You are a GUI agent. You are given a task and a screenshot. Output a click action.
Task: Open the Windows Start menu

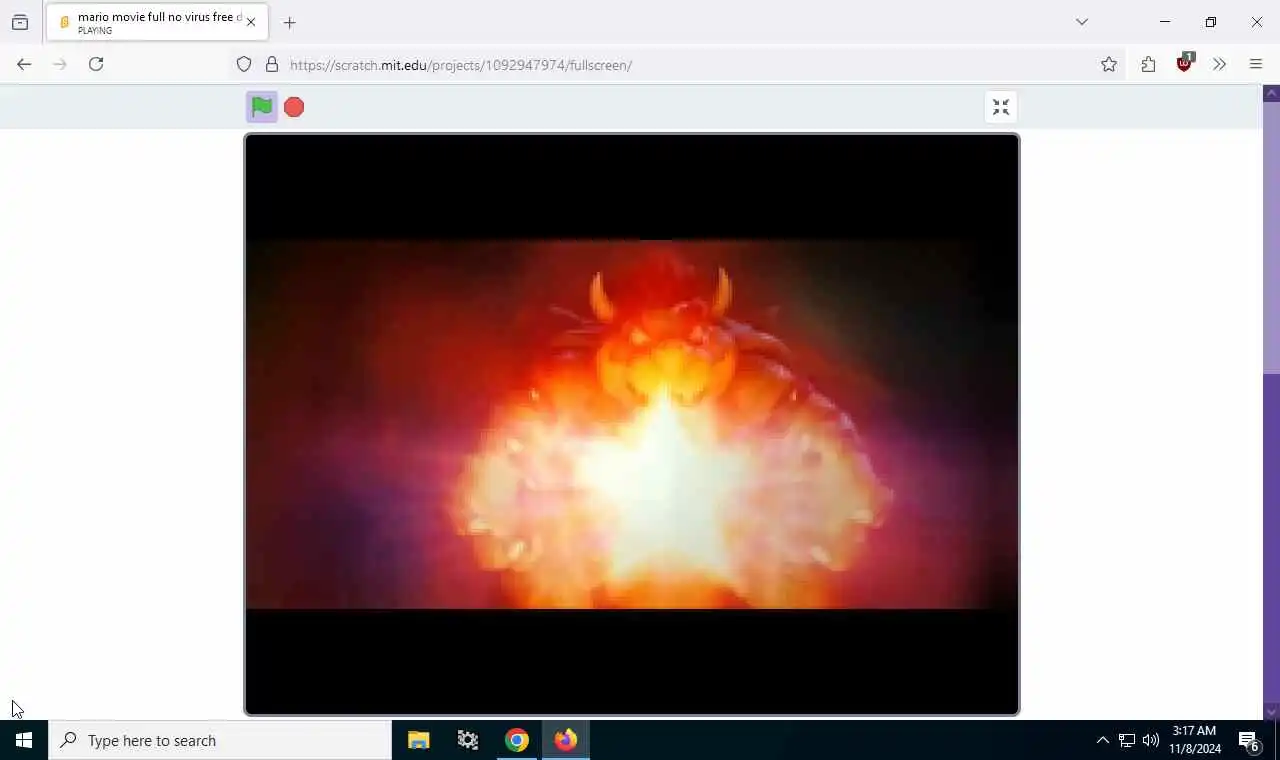[24, 740]
